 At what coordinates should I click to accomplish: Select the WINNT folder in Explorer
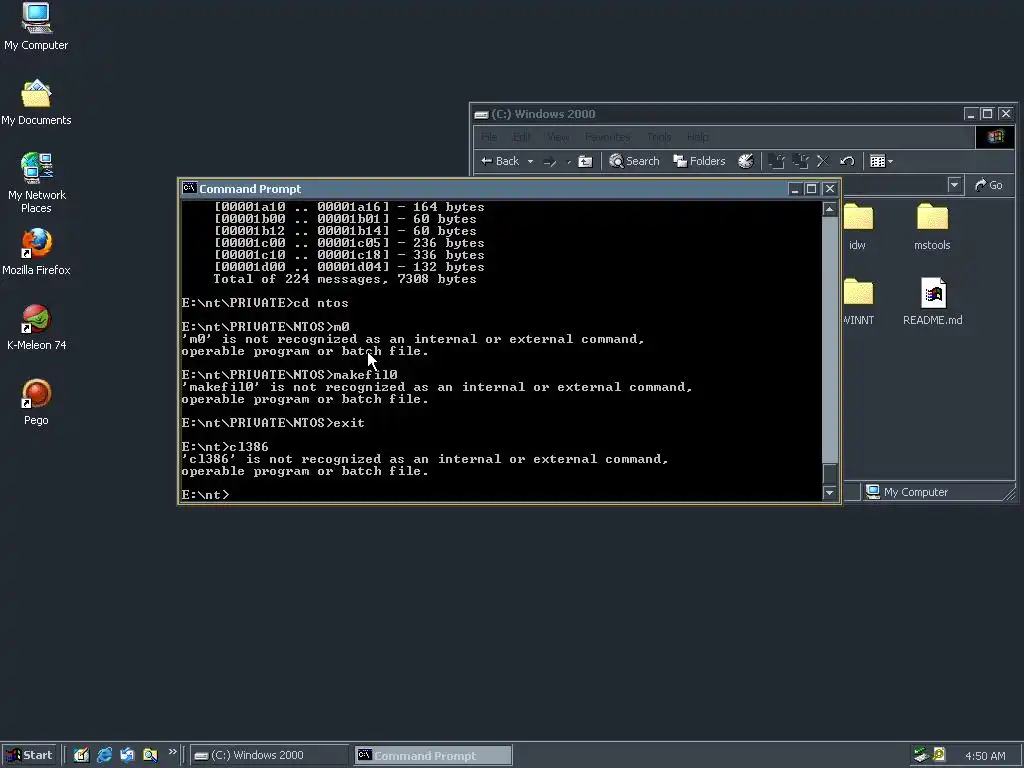857,301
